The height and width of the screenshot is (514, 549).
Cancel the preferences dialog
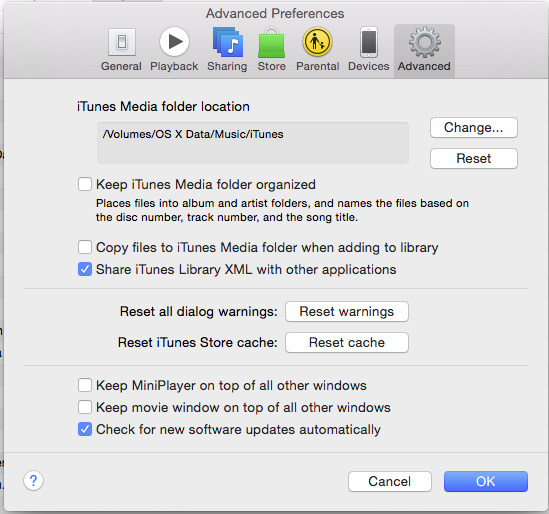coord(390,481)
